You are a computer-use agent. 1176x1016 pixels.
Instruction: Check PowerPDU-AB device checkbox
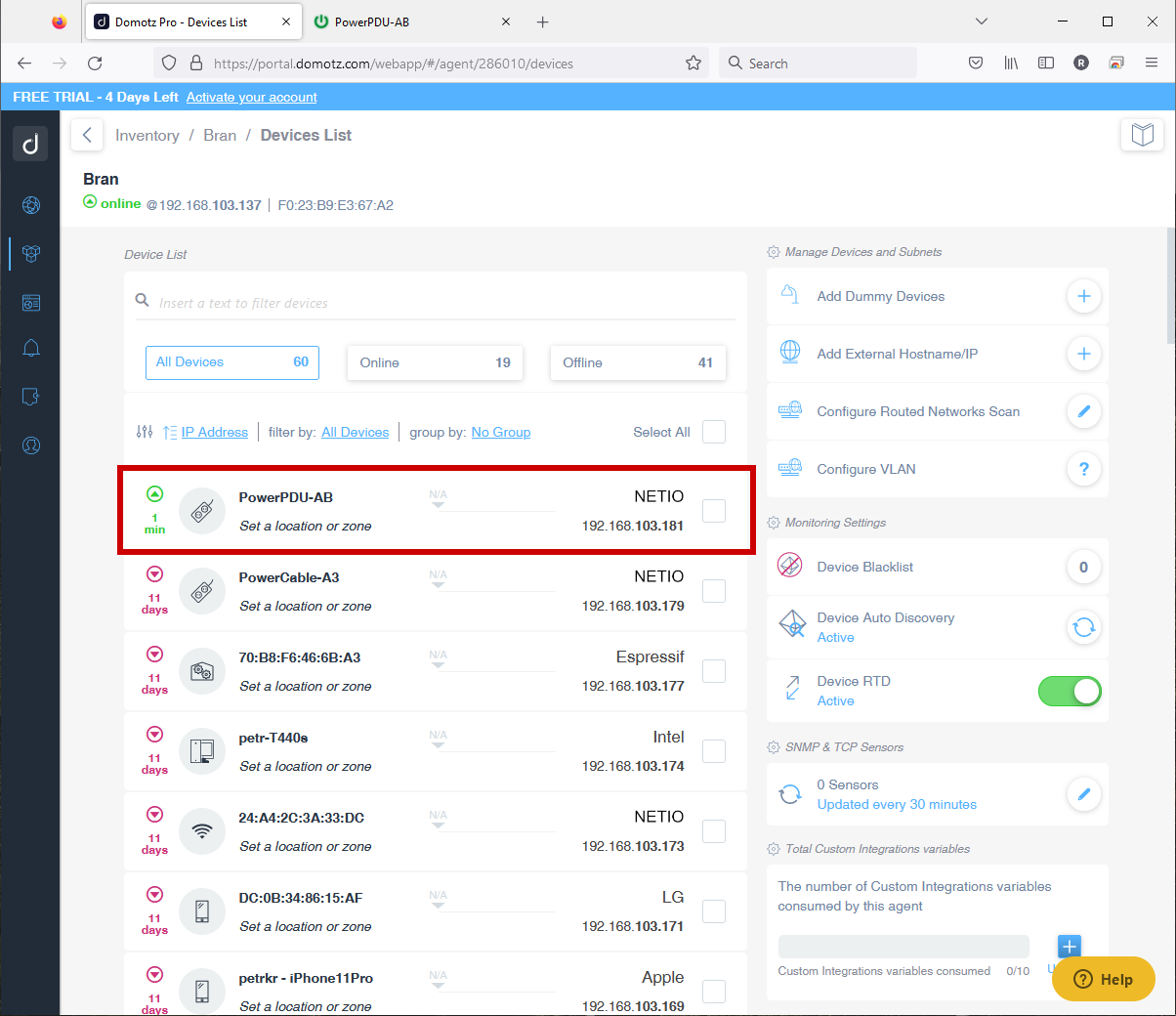(714, 510)
